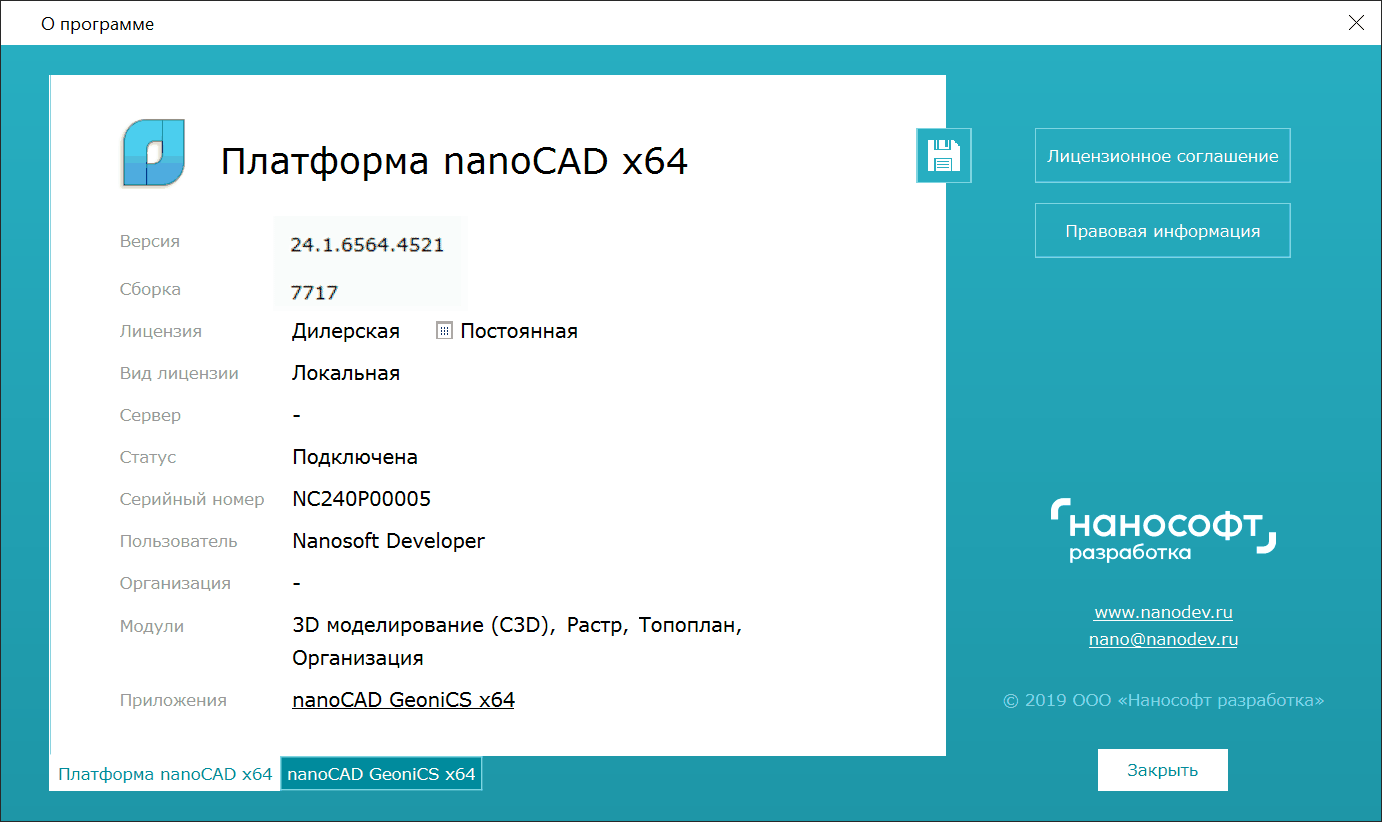This screenshot has width=1382, height=822.
Task: Click the Статус value Подключена
Action: (x=354, y=456)
